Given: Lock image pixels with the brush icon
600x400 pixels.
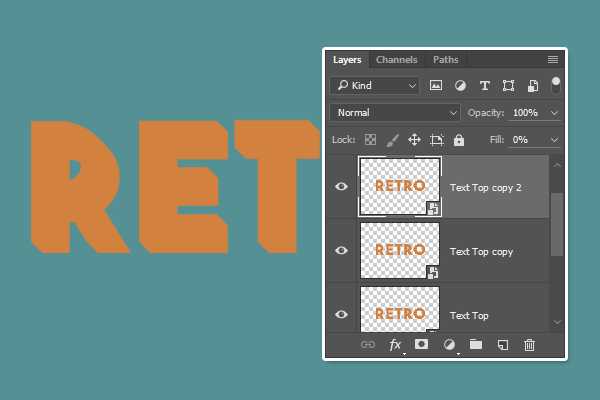Looking at the screenshot, I should tap(393, 140).
